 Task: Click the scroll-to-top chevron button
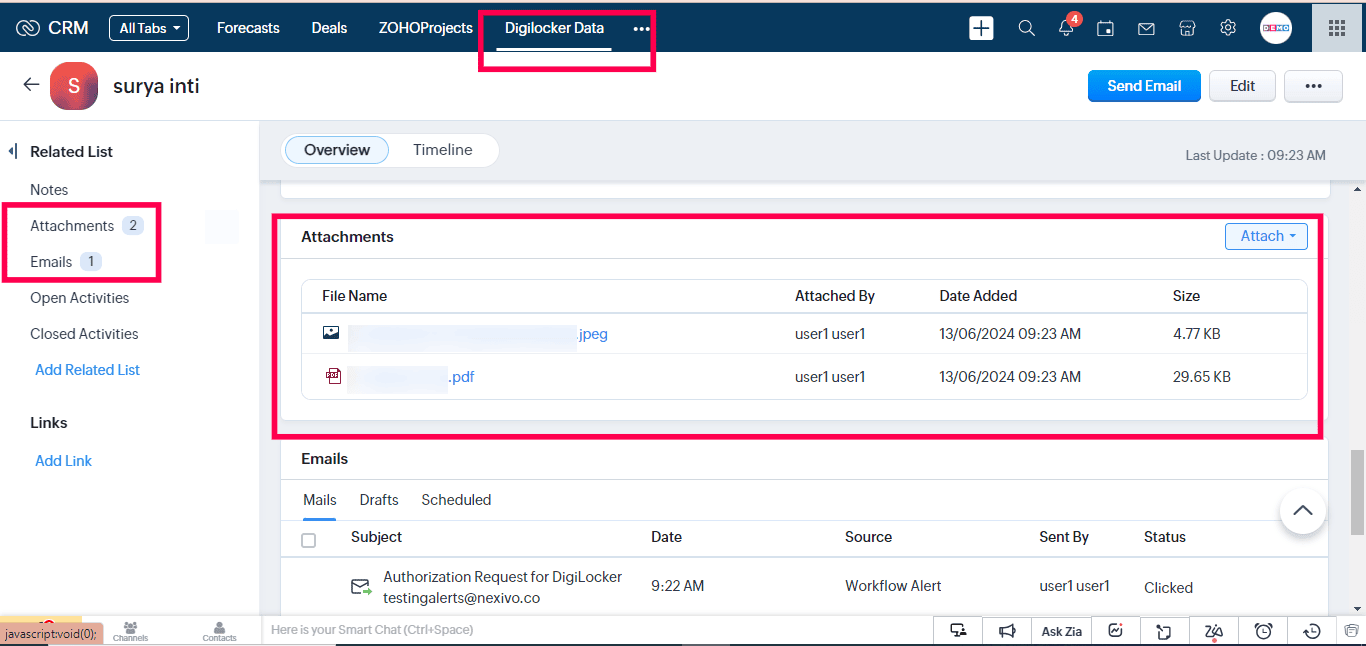(1303, 511)
